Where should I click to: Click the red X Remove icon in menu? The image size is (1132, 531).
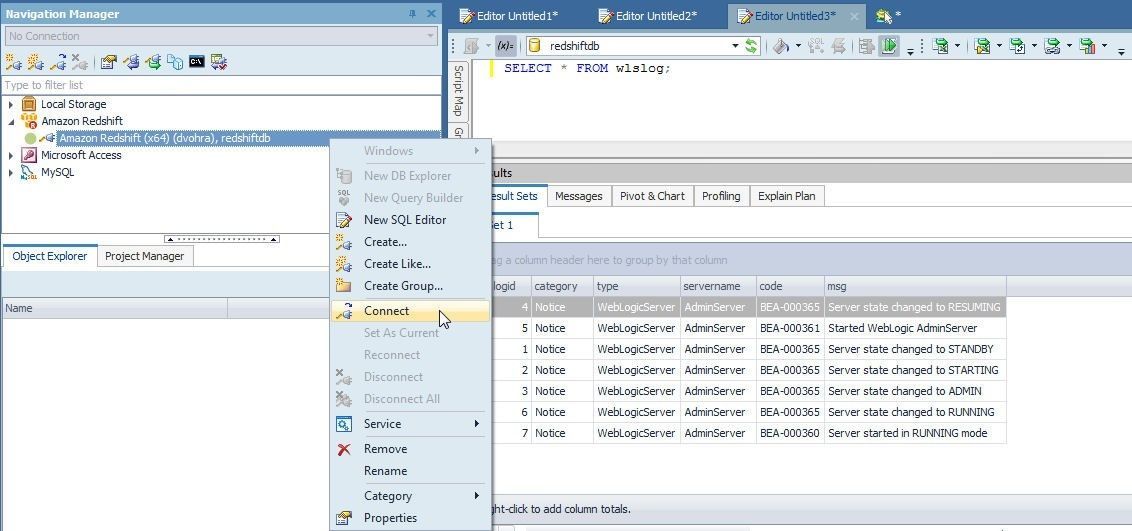344,449
